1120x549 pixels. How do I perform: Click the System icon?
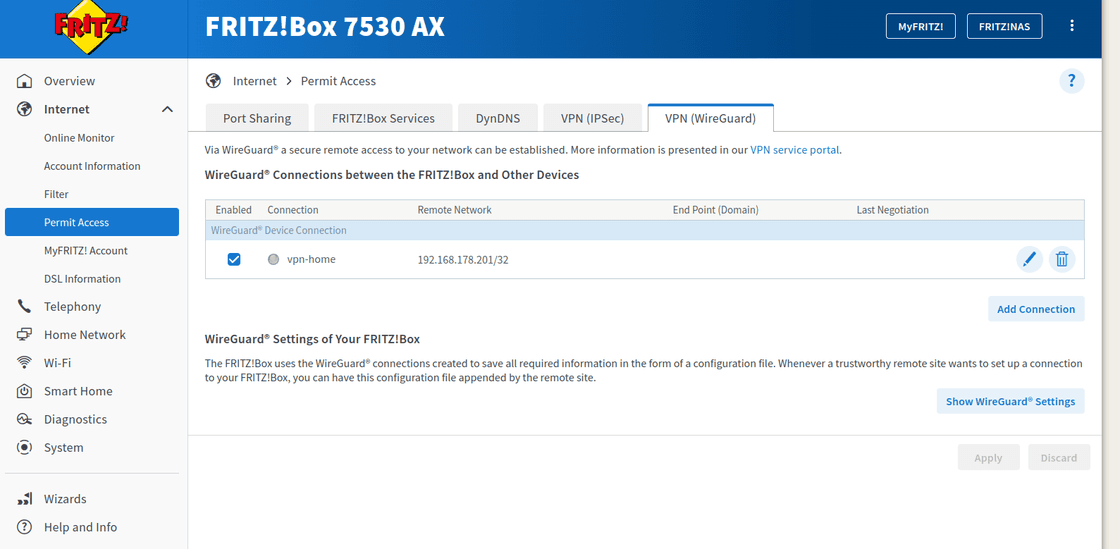(x=24, y=448)
